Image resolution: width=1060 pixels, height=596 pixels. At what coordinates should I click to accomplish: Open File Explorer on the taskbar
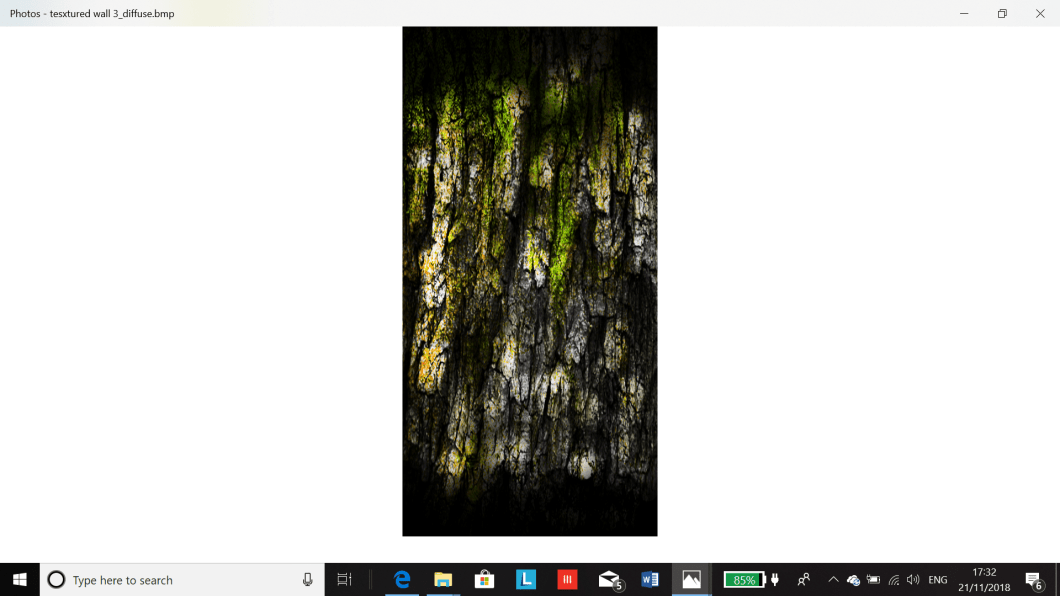pos(443,579)
